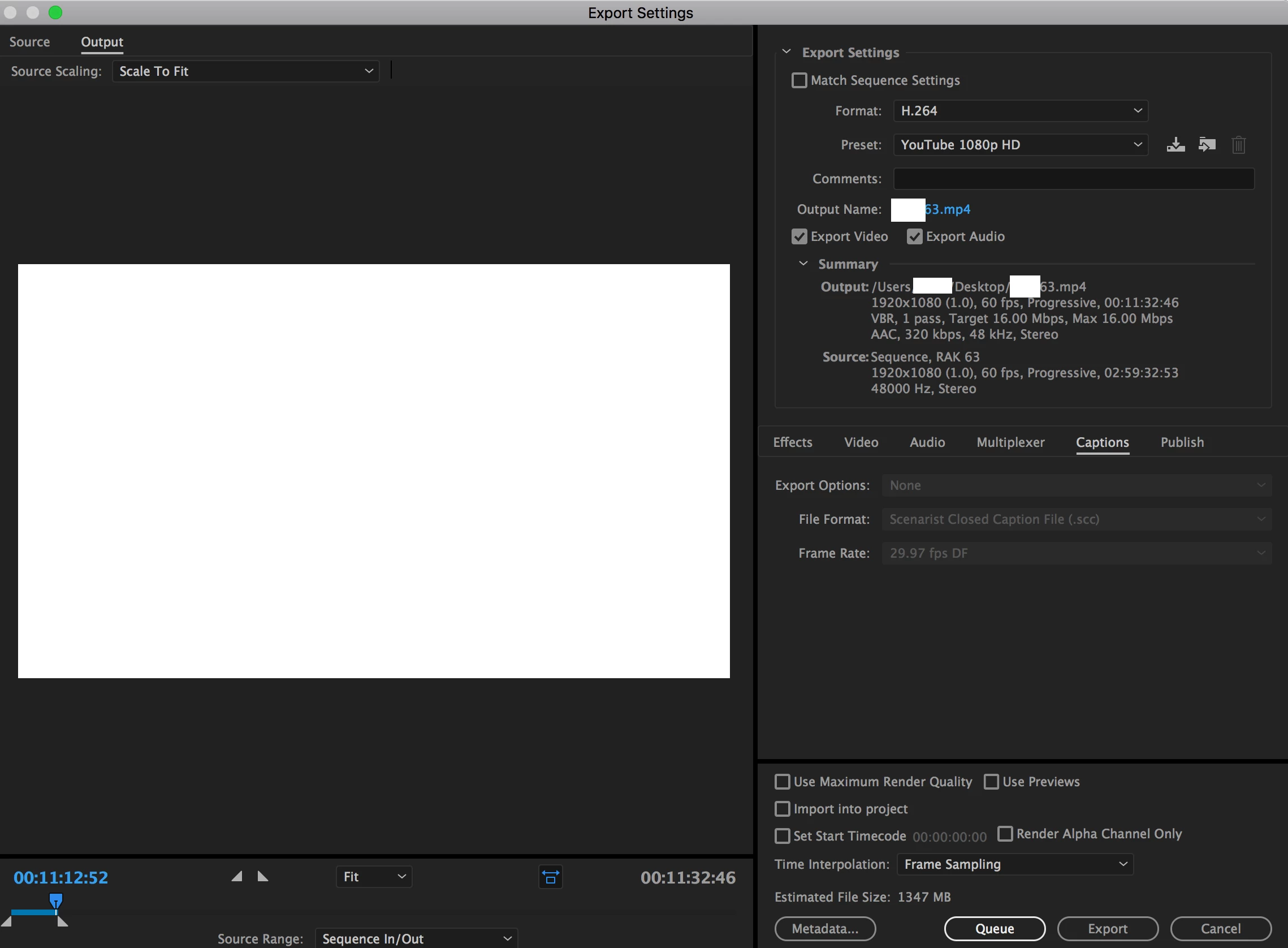Click the blue playhead marker
Image resolution: width=1288 pixels, height=948 pixels.
click(x=55, y=900)
